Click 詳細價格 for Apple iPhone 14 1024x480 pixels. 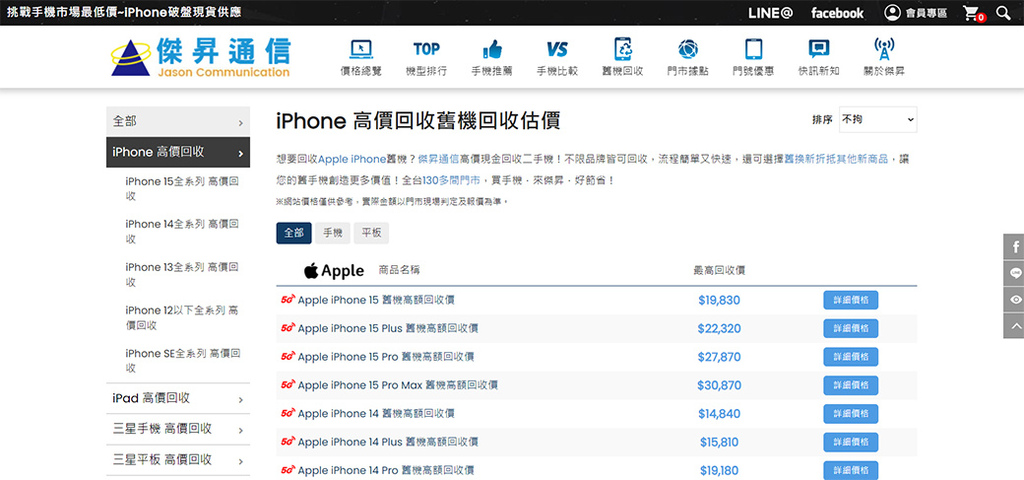pos(850,414)
